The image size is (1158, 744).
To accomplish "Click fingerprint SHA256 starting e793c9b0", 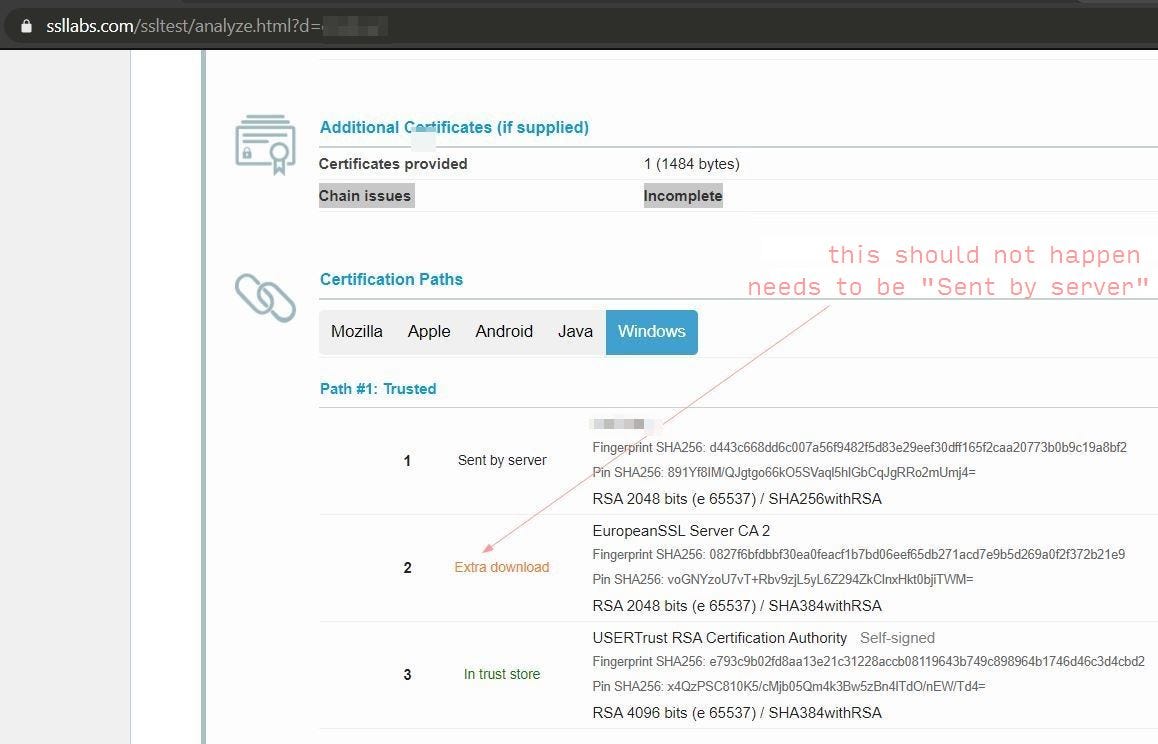I will [868, 661].
